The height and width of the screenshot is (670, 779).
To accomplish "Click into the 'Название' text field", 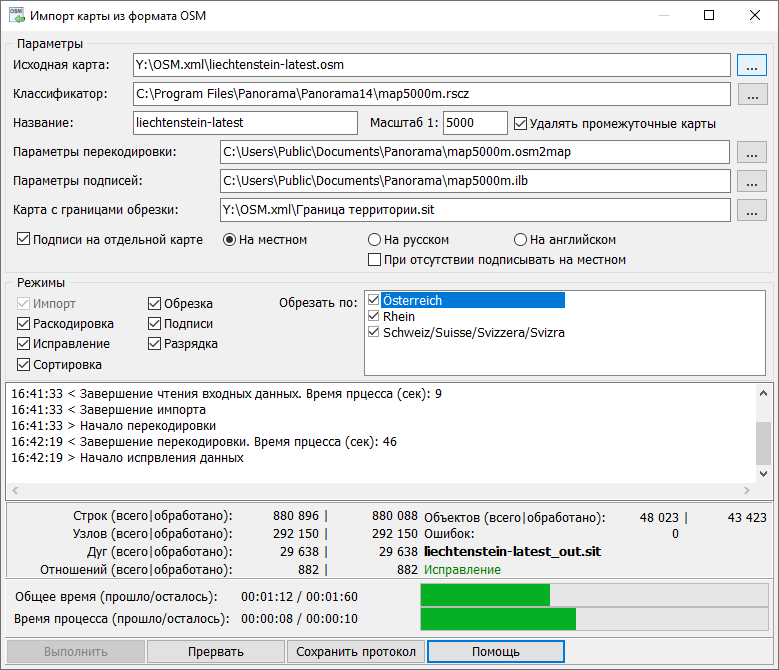I will click(x=244, y=123).
